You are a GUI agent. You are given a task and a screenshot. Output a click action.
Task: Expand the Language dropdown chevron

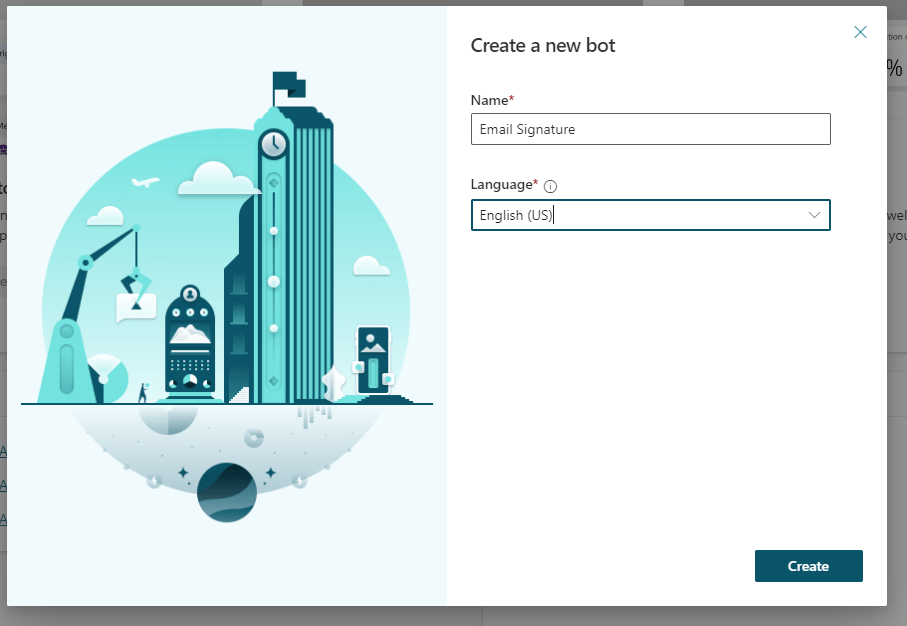[x=814, y=215]
